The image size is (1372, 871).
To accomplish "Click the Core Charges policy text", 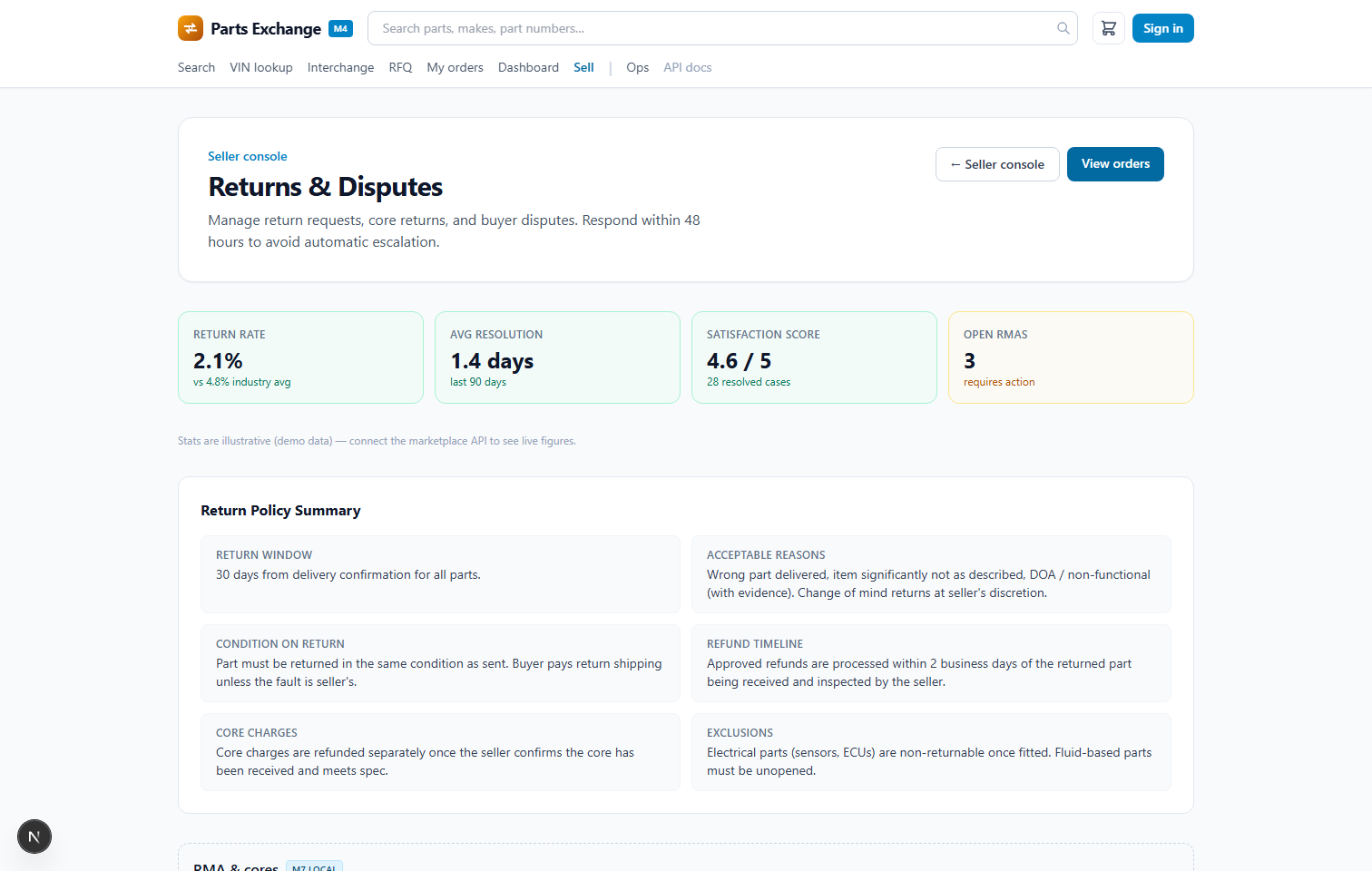I will (425, 761).
